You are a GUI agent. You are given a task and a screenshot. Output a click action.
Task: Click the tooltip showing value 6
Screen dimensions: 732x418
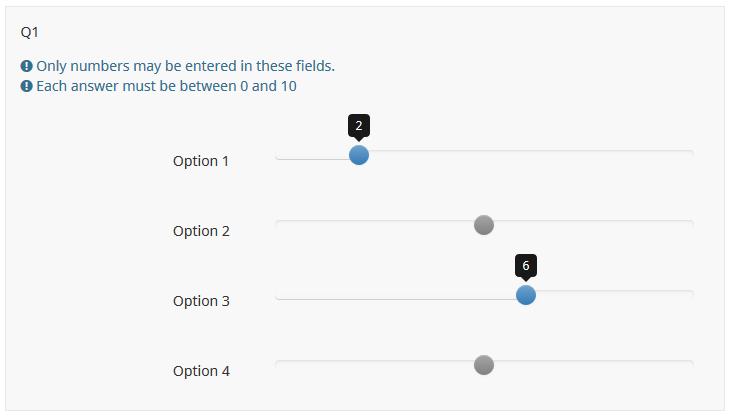(x=526, y=266)
